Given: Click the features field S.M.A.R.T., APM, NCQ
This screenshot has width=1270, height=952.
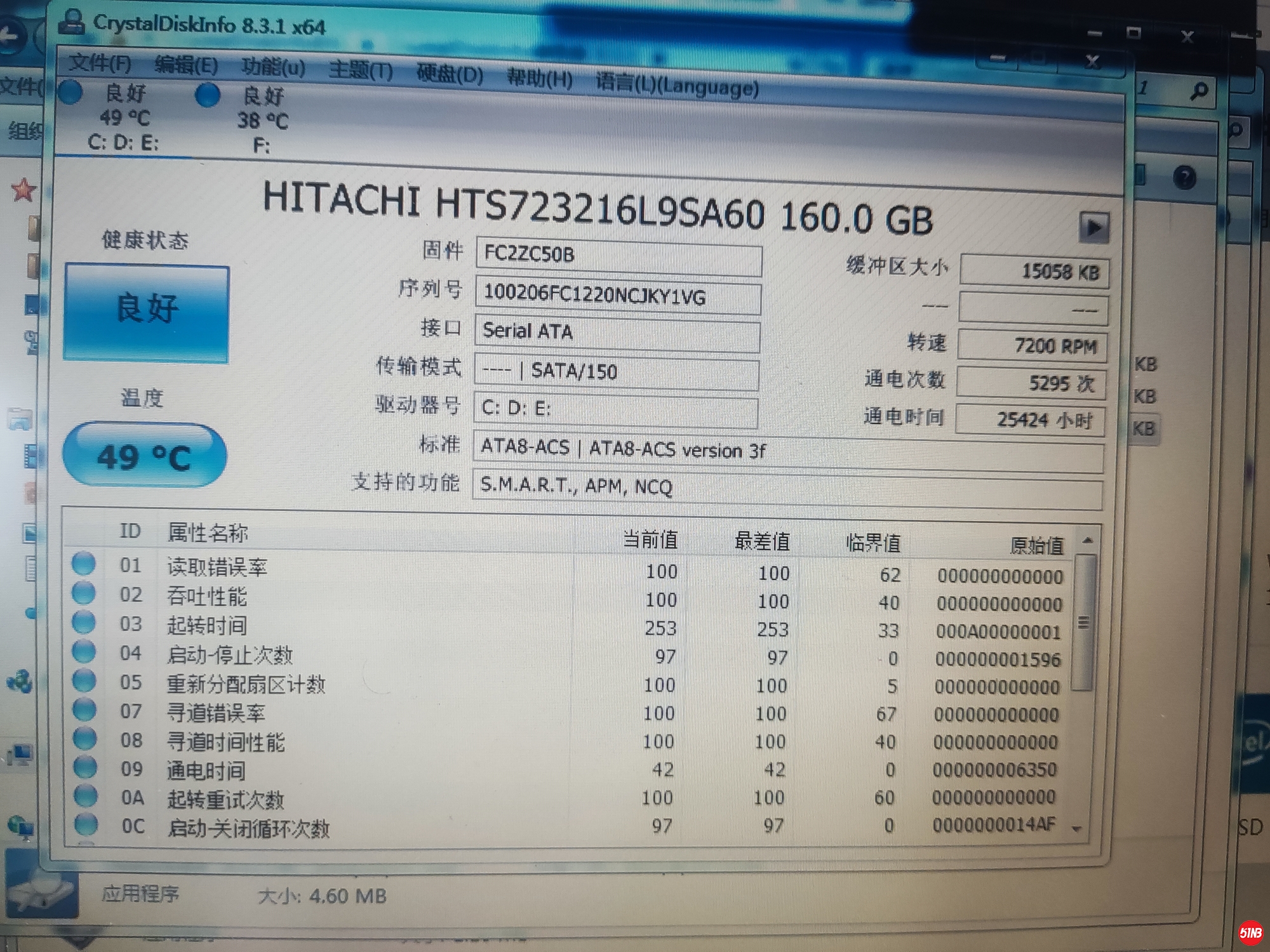Looking at the screenshot, I should [x=787, y=489].
